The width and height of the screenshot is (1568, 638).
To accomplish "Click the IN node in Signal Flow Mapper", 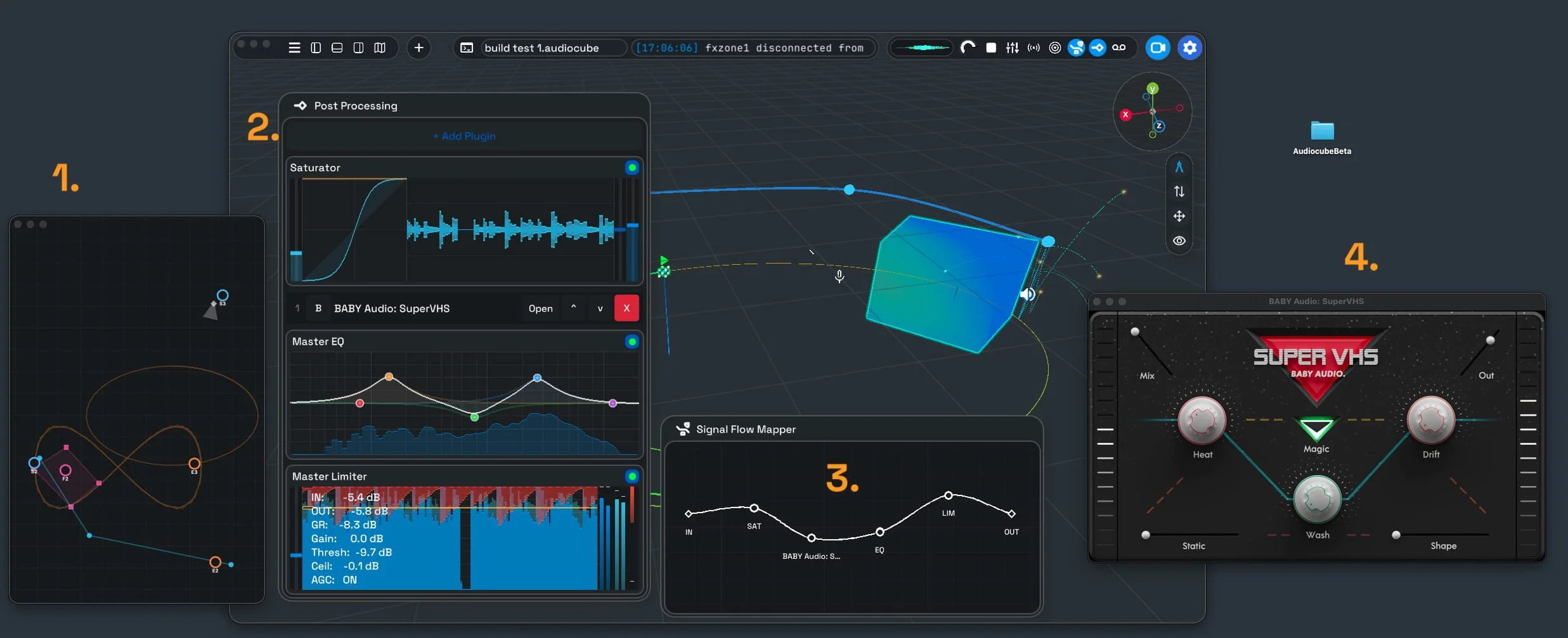I will point(689,514).
